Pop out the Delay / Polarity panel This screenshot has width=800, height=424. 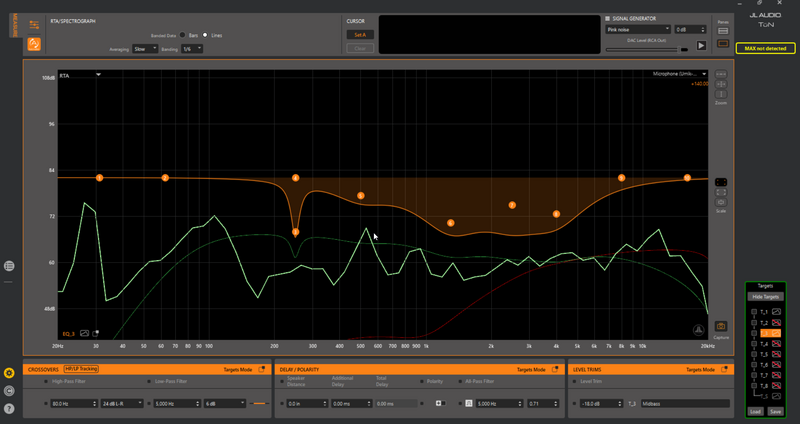pos(555,369)
